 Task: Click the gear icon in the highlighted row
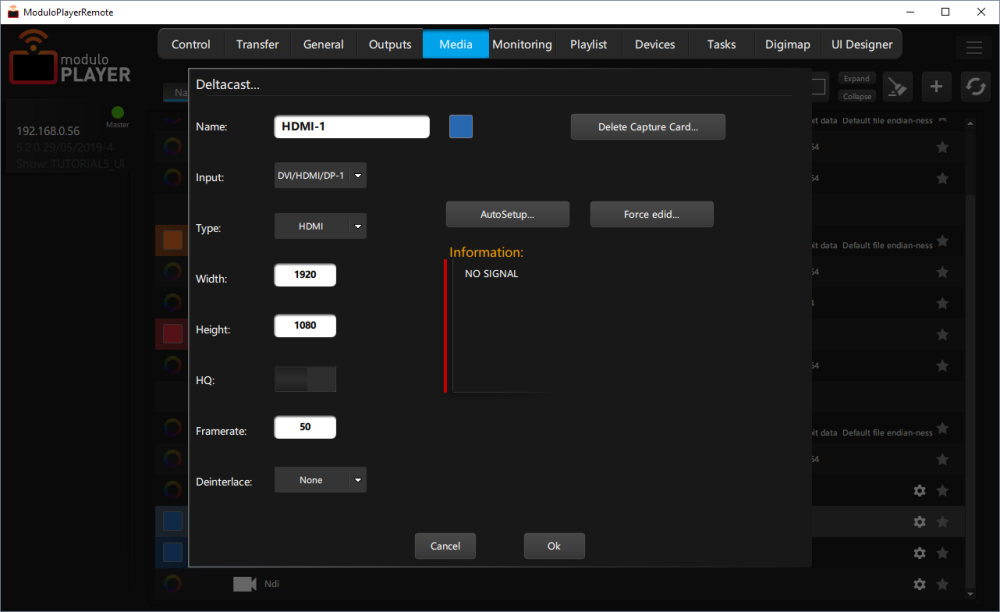[919, 521]
